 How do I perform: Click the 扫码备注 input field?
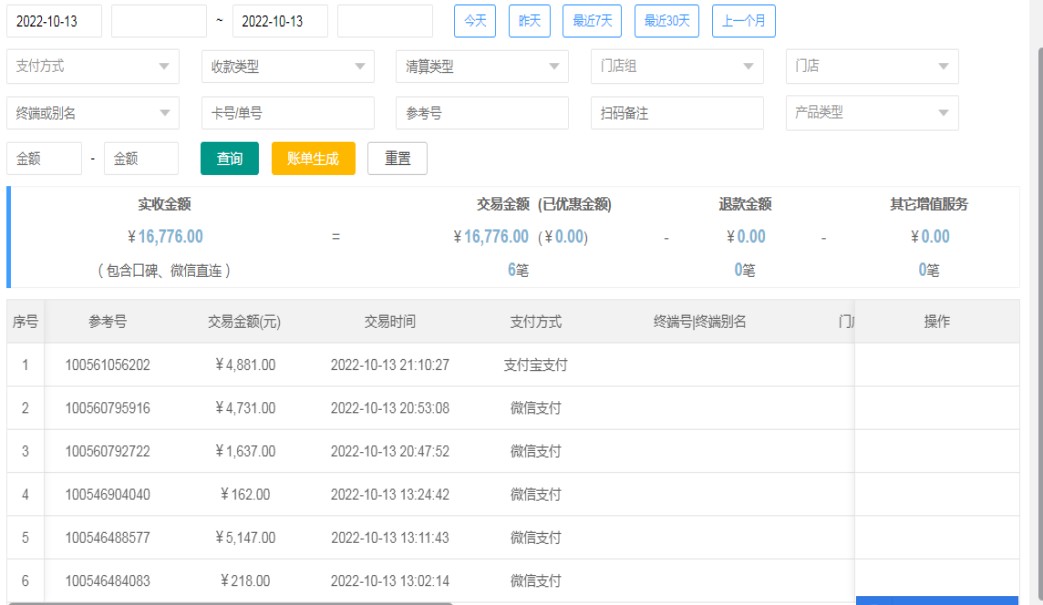click(677, 113)
